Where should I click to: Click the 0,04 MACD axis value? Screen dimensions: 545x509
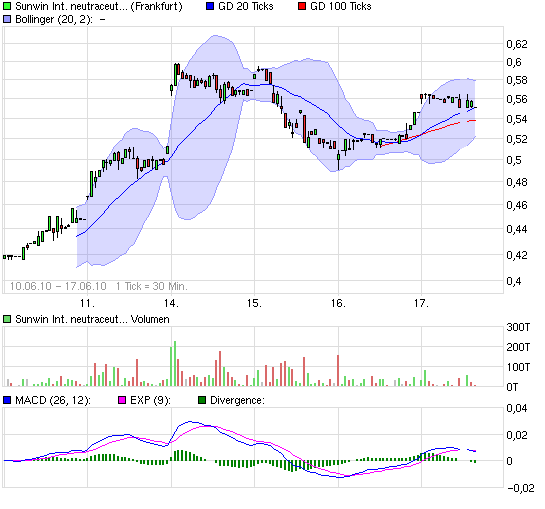click(517, 408)
